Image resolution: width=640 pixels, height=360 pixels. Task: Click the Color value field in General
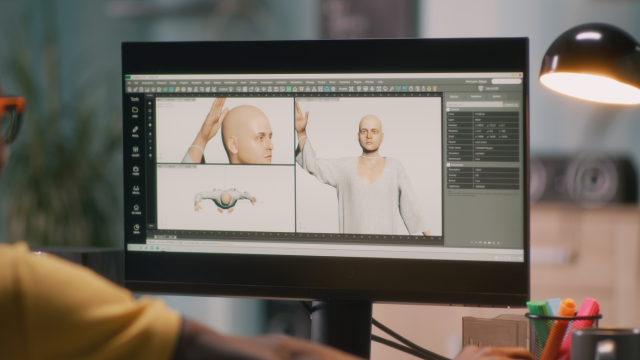[x=496, y=114]
